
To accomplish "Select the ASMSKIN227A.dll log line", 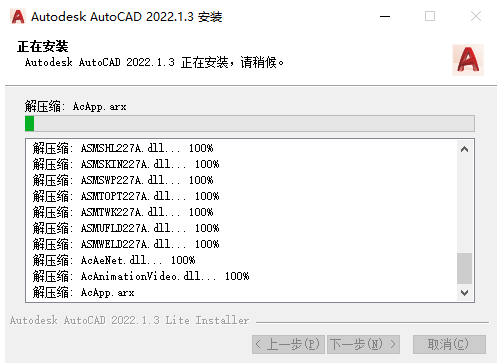I will point(126,164).
